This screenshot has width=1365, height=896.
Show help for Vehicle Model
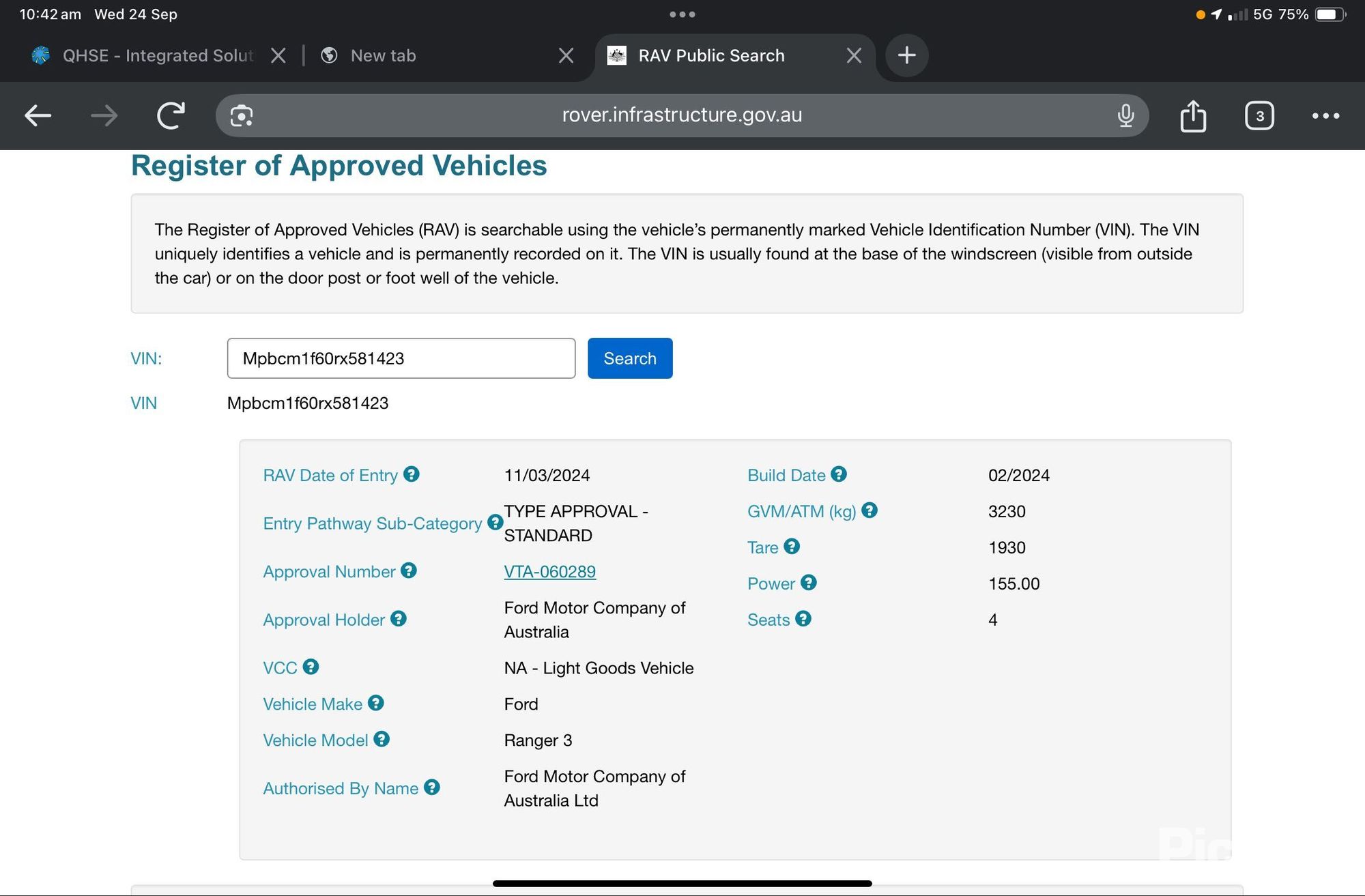[381, 739]
